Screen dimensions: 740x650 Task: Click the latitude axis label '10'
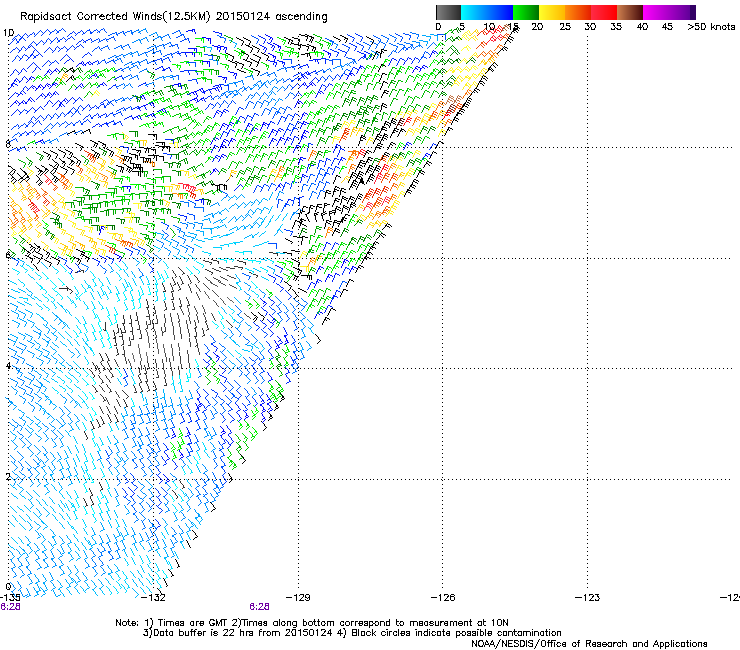coord(8,33)
